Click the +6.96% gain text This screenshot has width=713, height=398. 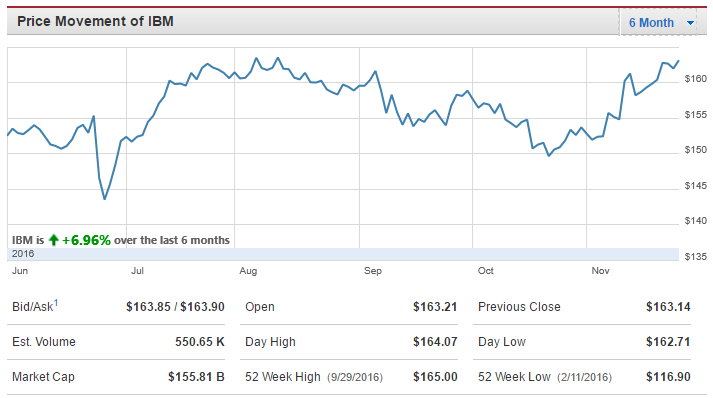point(86,240)
